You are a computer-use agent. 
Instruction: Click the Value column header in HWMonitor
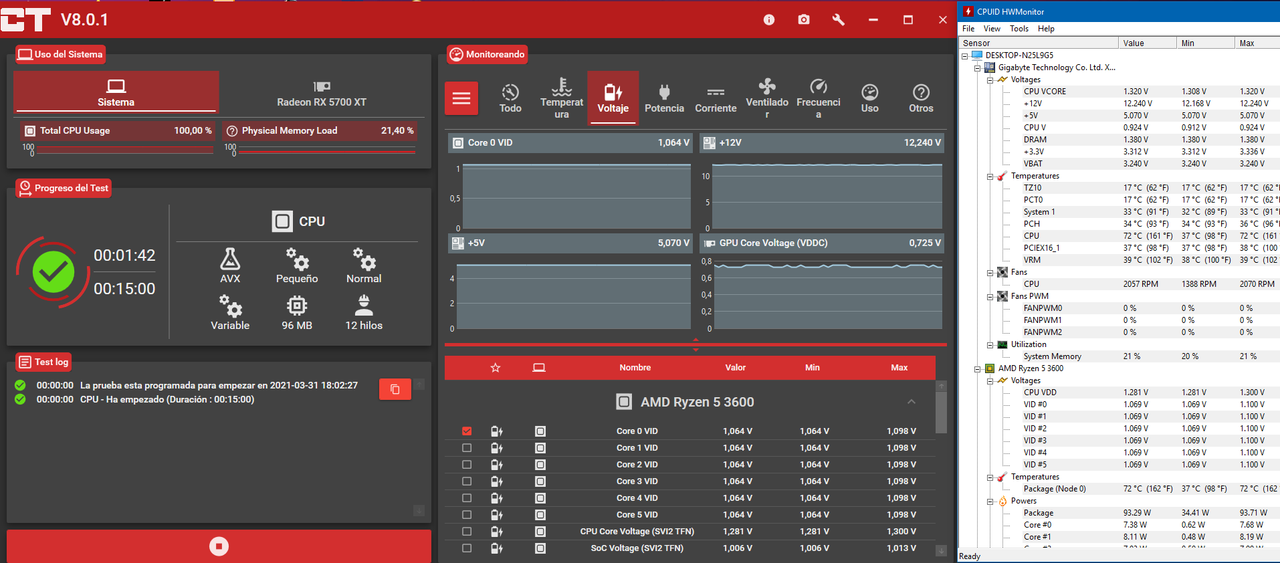pos(1149,43)
